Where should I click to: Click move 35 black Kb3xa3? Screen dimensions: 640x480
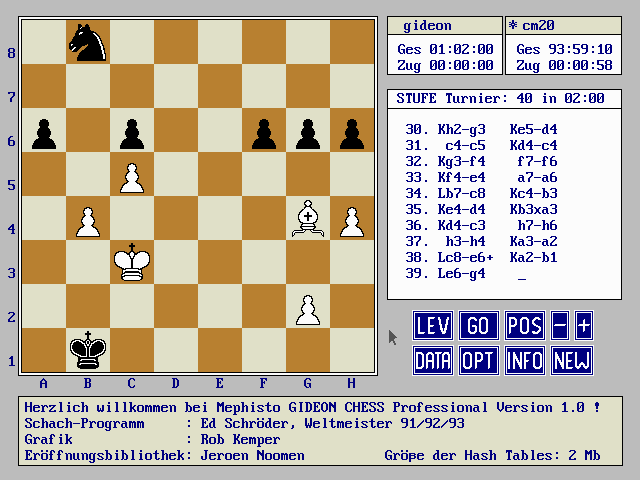(533, 209)
